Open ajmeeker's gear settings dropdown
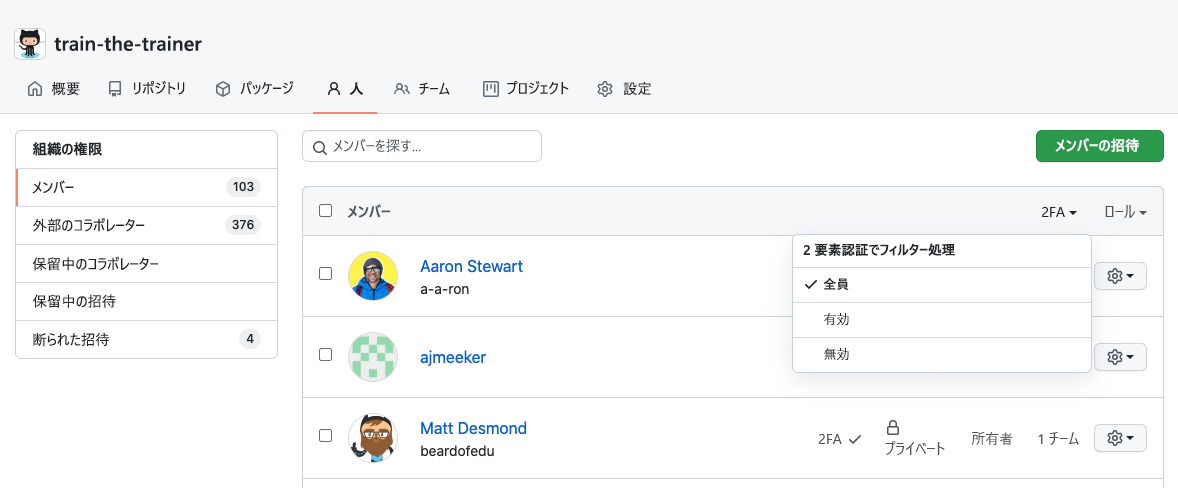 pyautogui.click(x=1120, y=357)
